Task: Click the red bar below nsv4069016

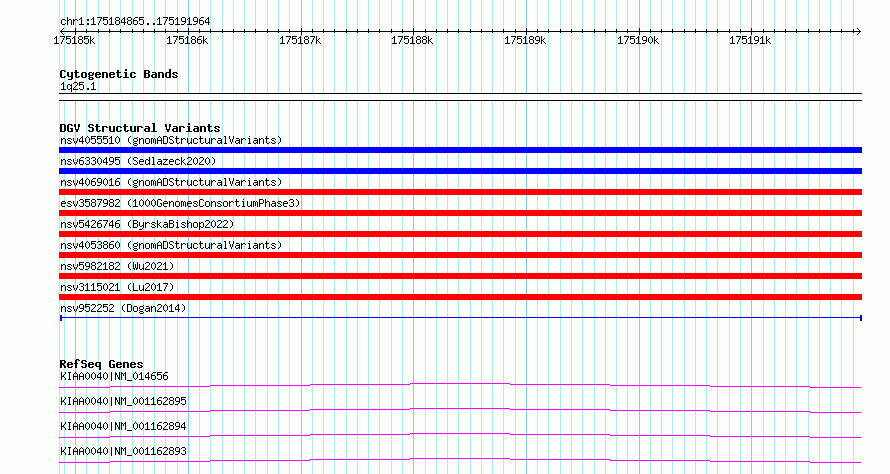Action: (x=460, y=192)
